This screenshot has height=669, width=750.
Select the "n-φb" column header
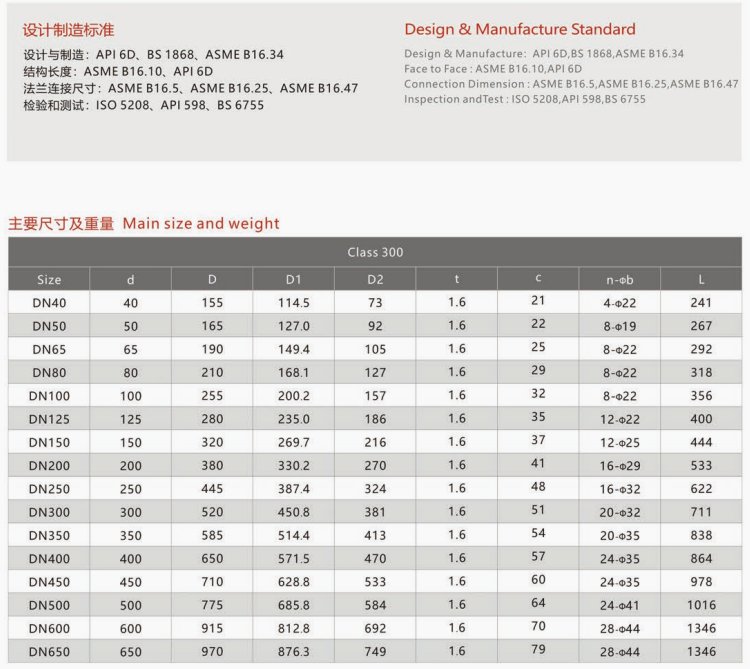[620, 279]
